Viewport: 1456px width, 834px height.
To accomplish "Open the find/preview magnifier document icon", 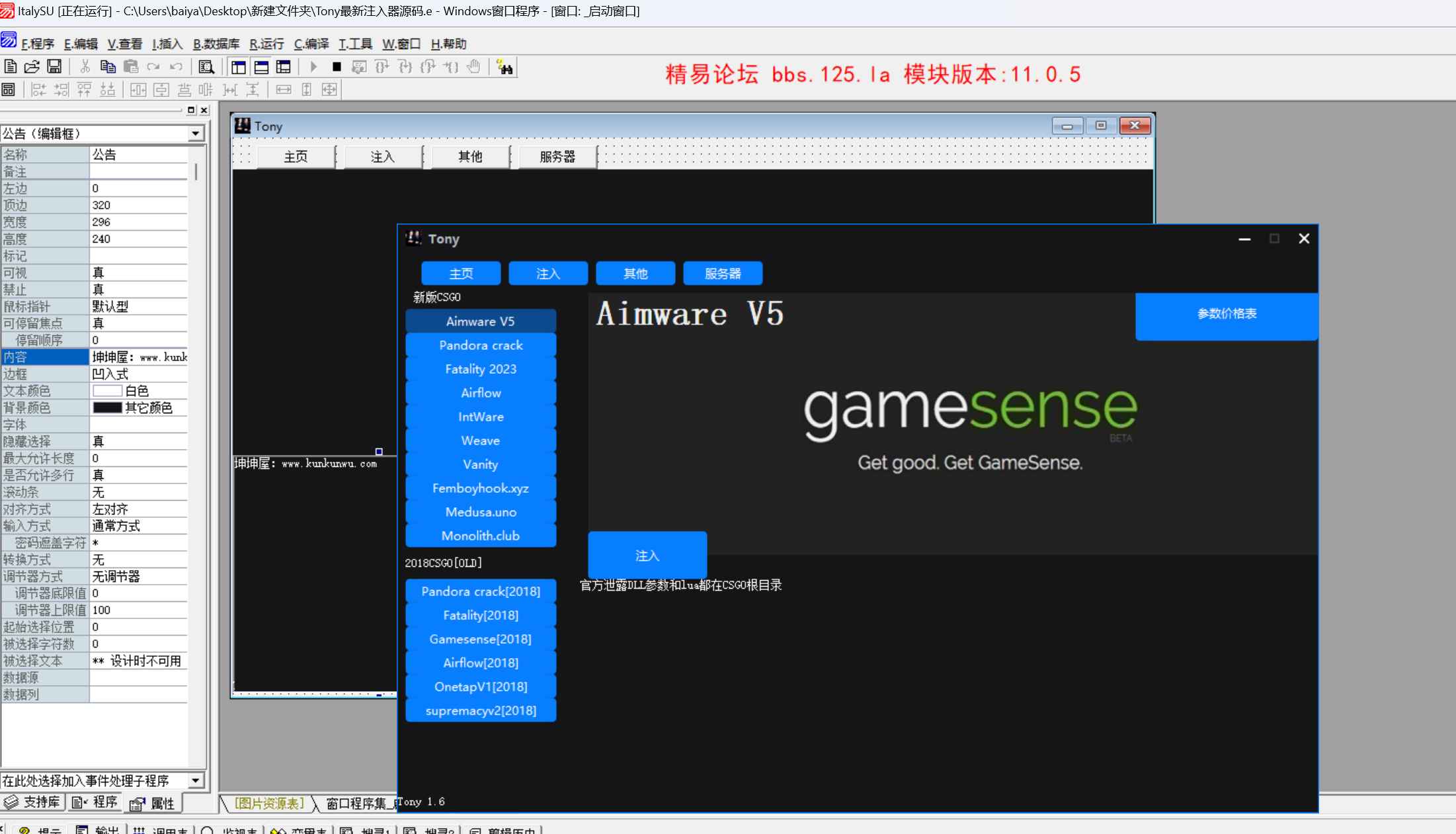I will [206, 67].
